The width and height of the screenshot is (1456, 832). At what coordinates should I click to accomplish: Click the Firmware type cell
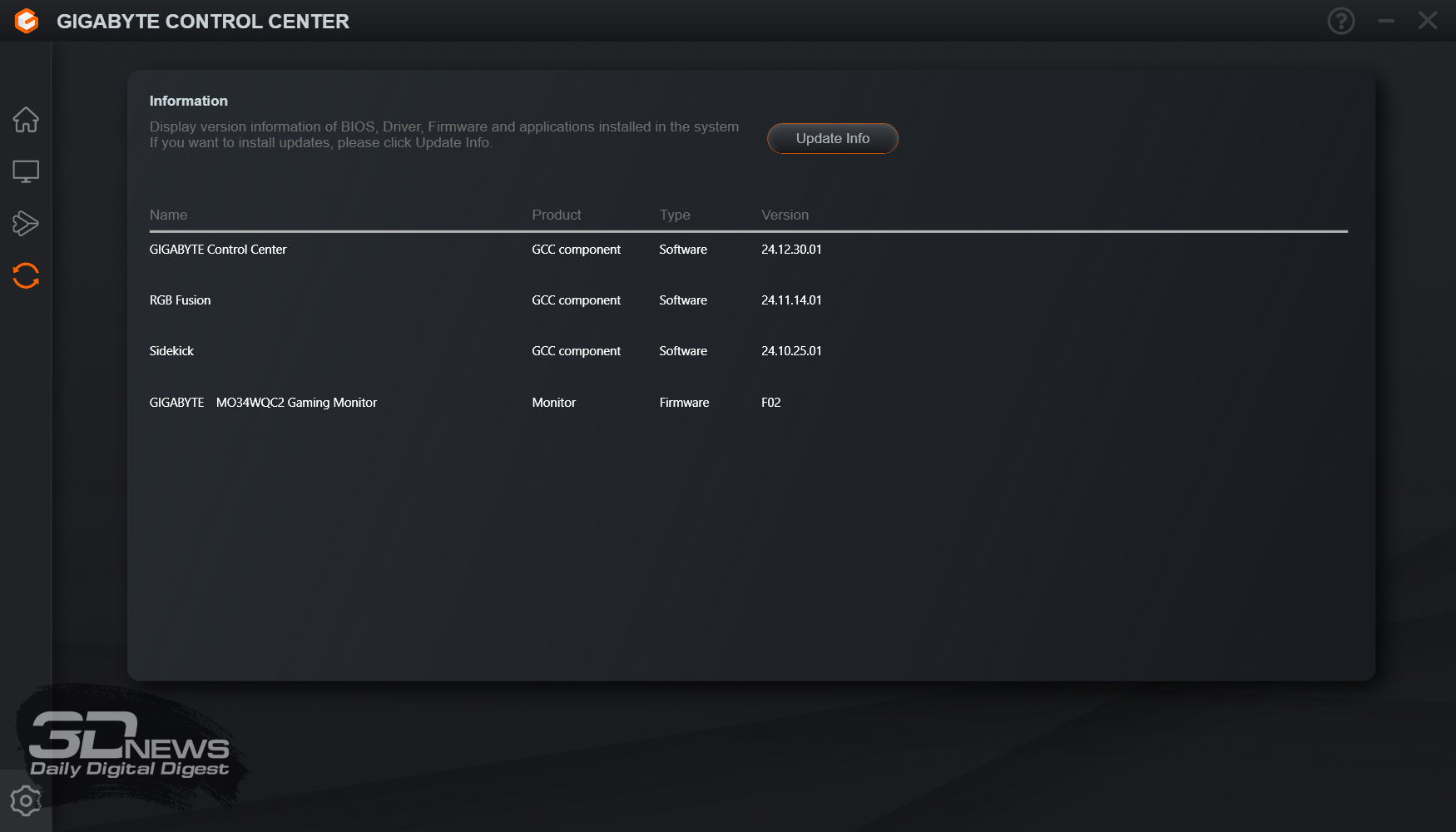click(684, 403)
